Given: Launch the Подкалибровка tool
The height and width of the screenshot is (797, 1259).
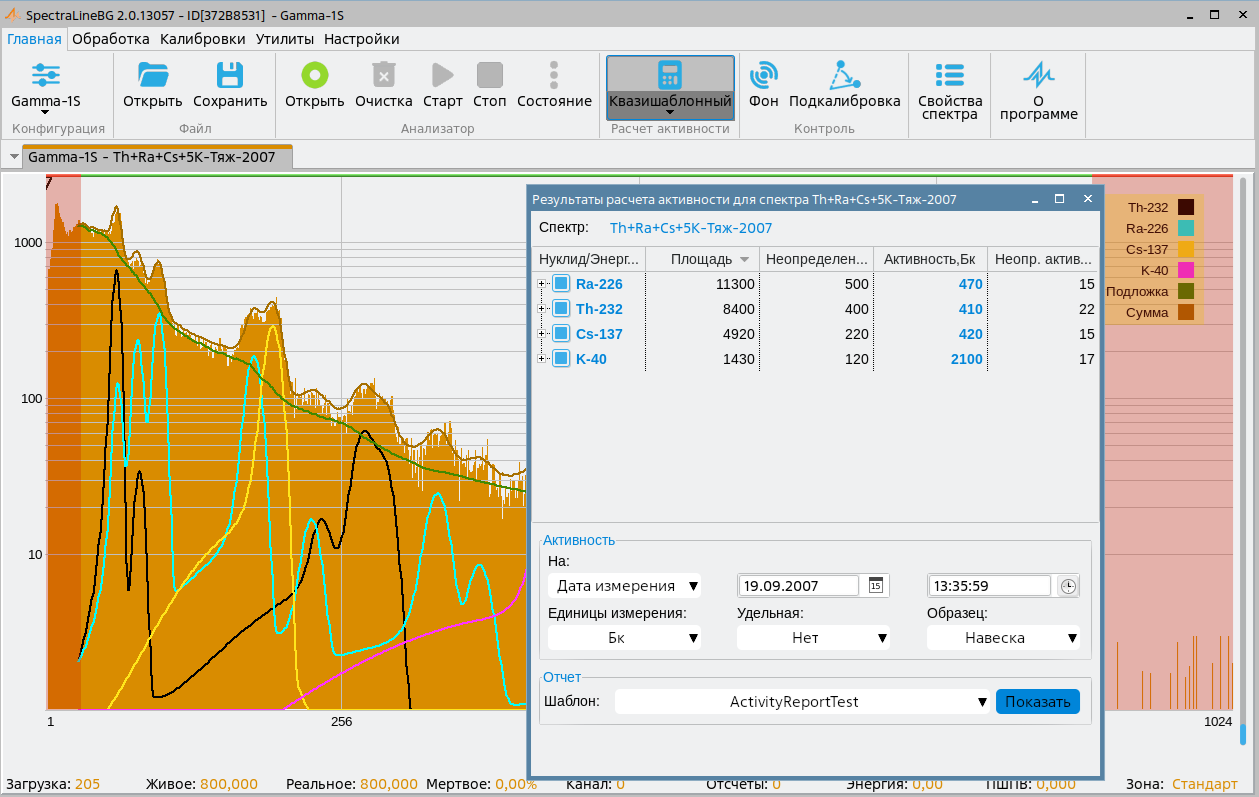Looking at the screenshot, I should [844, 76].
